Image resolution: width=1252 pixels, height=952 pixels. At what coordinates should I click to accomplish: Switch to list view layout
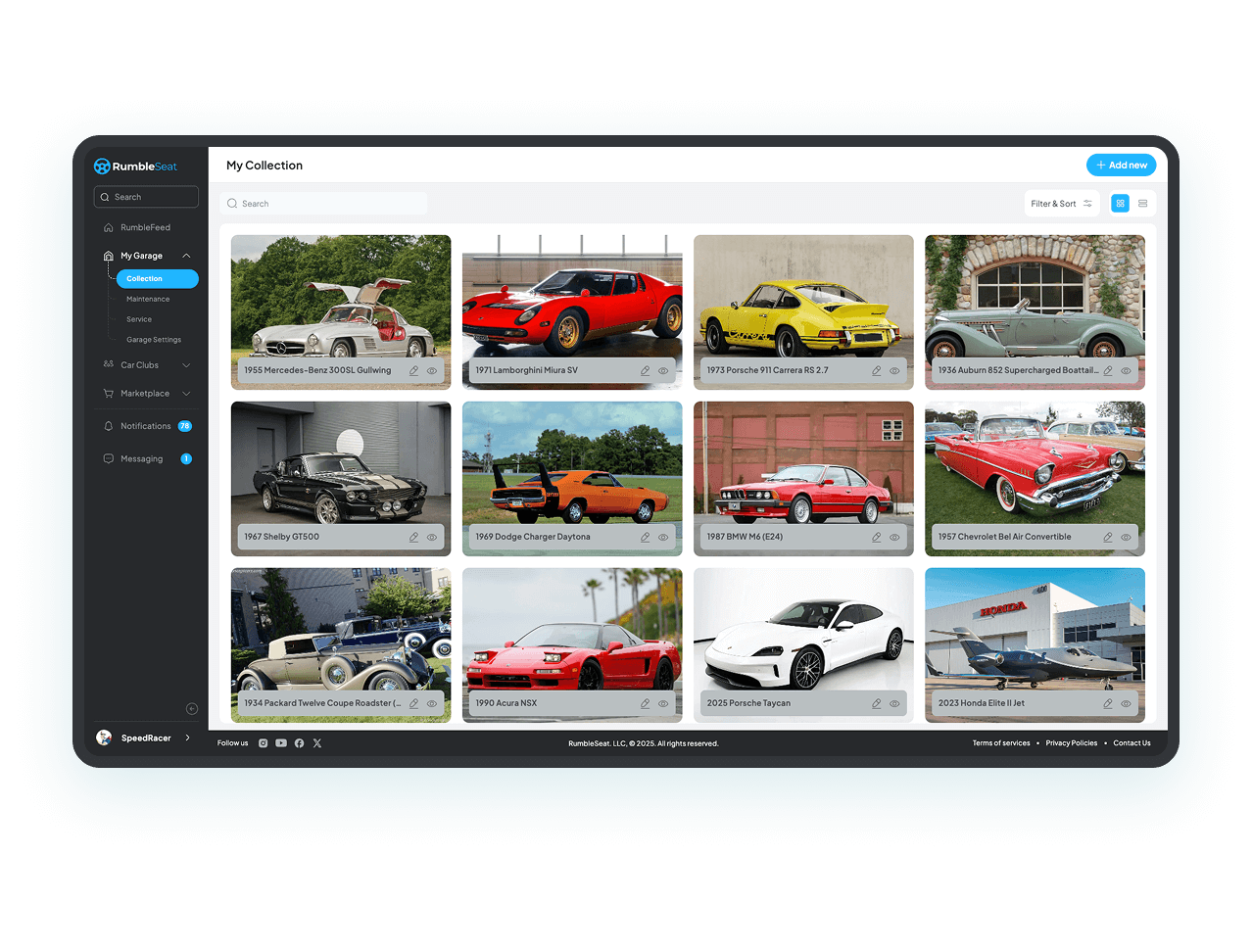coord(1142,204)
